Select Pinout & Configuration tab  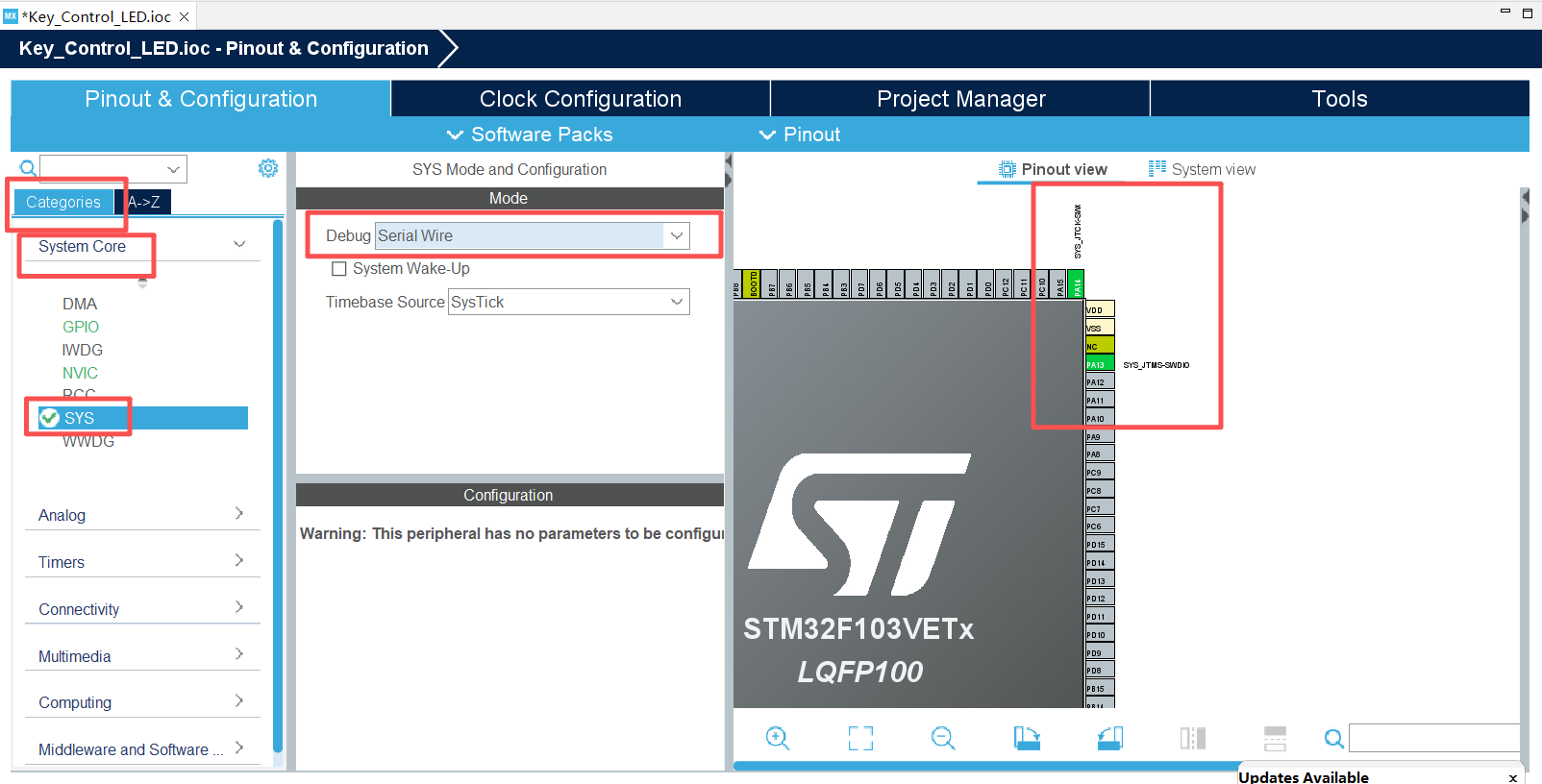click(x=201, y=99)
